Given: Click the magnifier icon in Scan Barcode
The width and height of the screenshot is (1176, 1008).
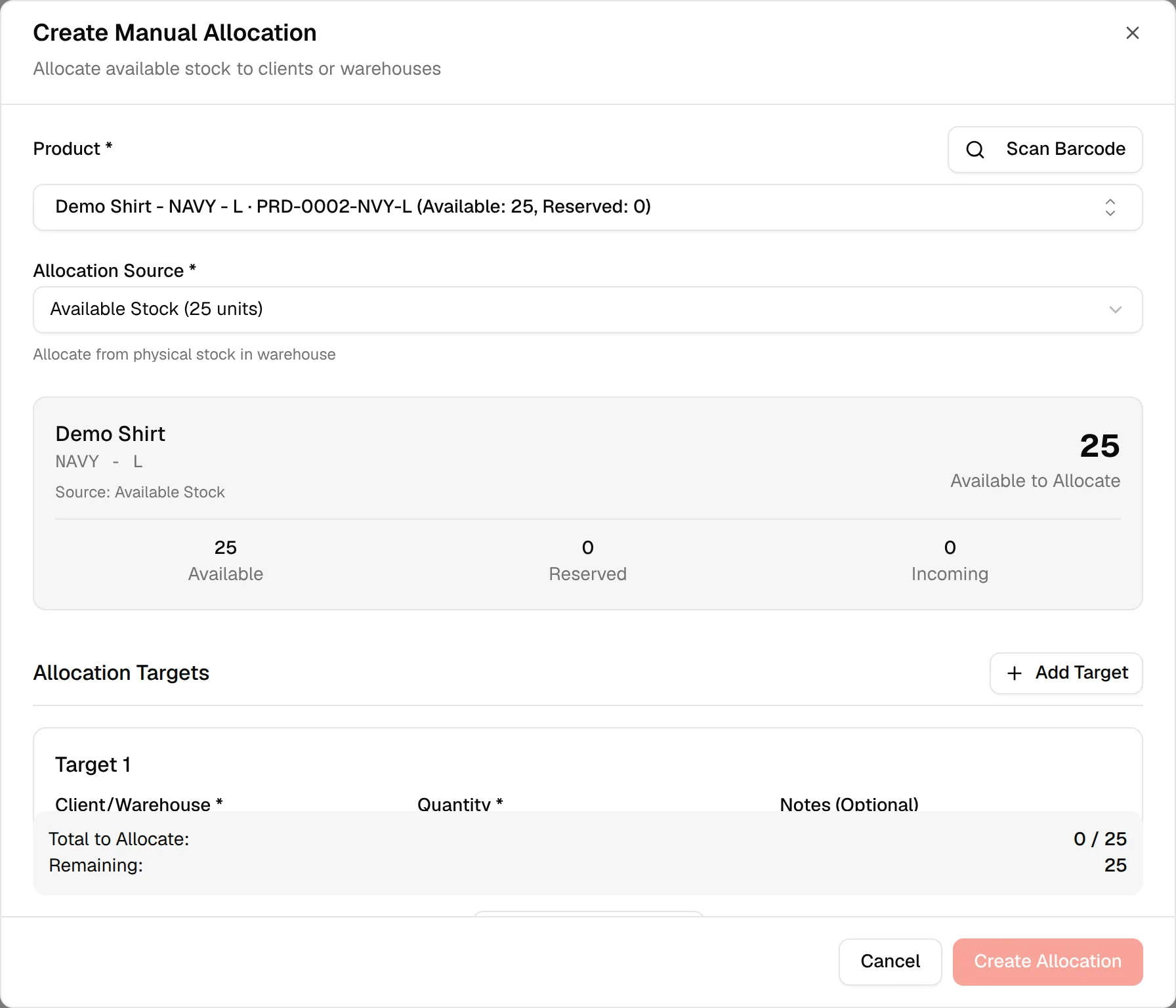Looking at the screenshot, I should point(975,150).
